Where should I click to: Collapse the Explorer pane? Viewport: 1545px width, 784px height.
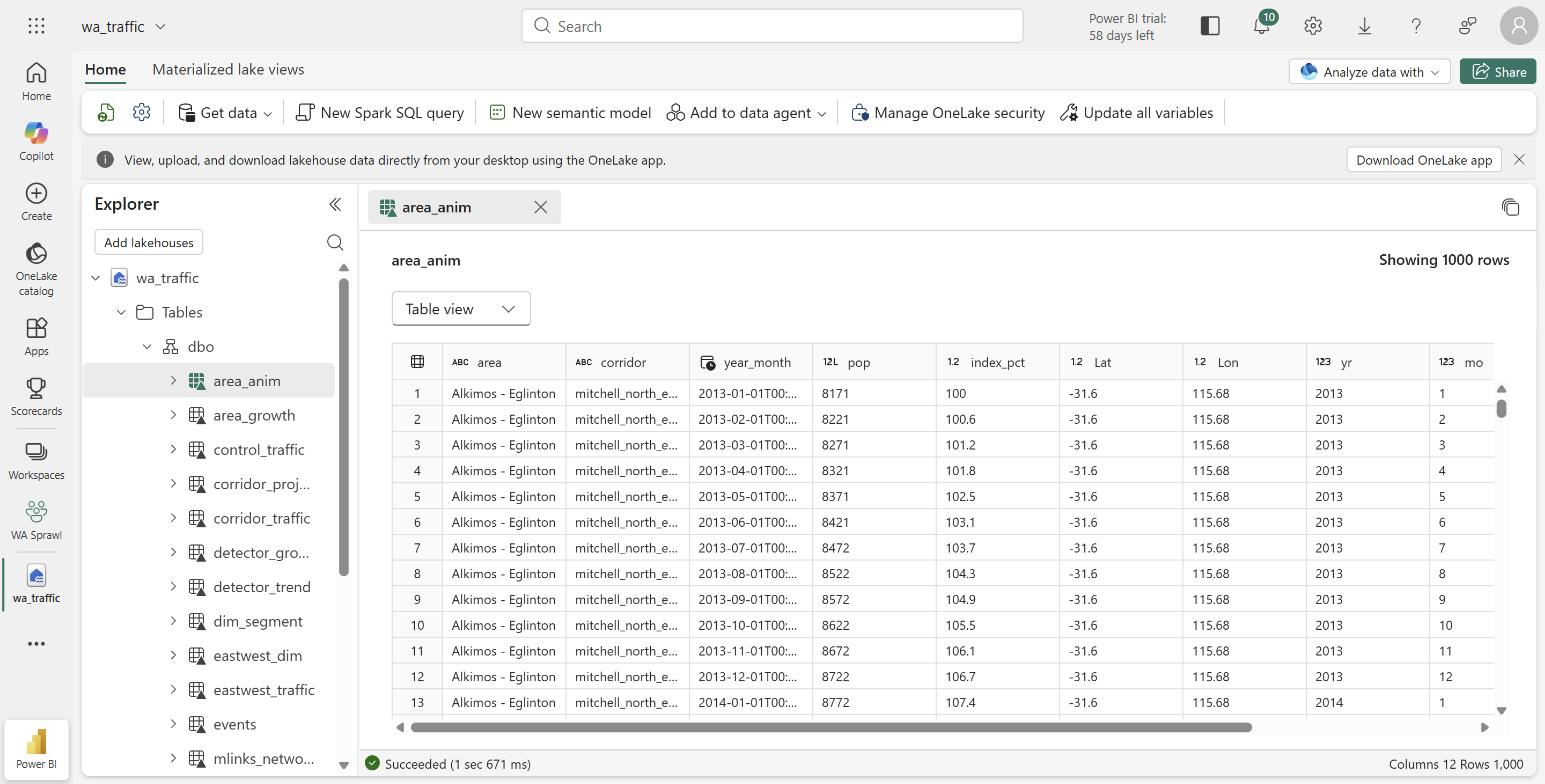335,204
